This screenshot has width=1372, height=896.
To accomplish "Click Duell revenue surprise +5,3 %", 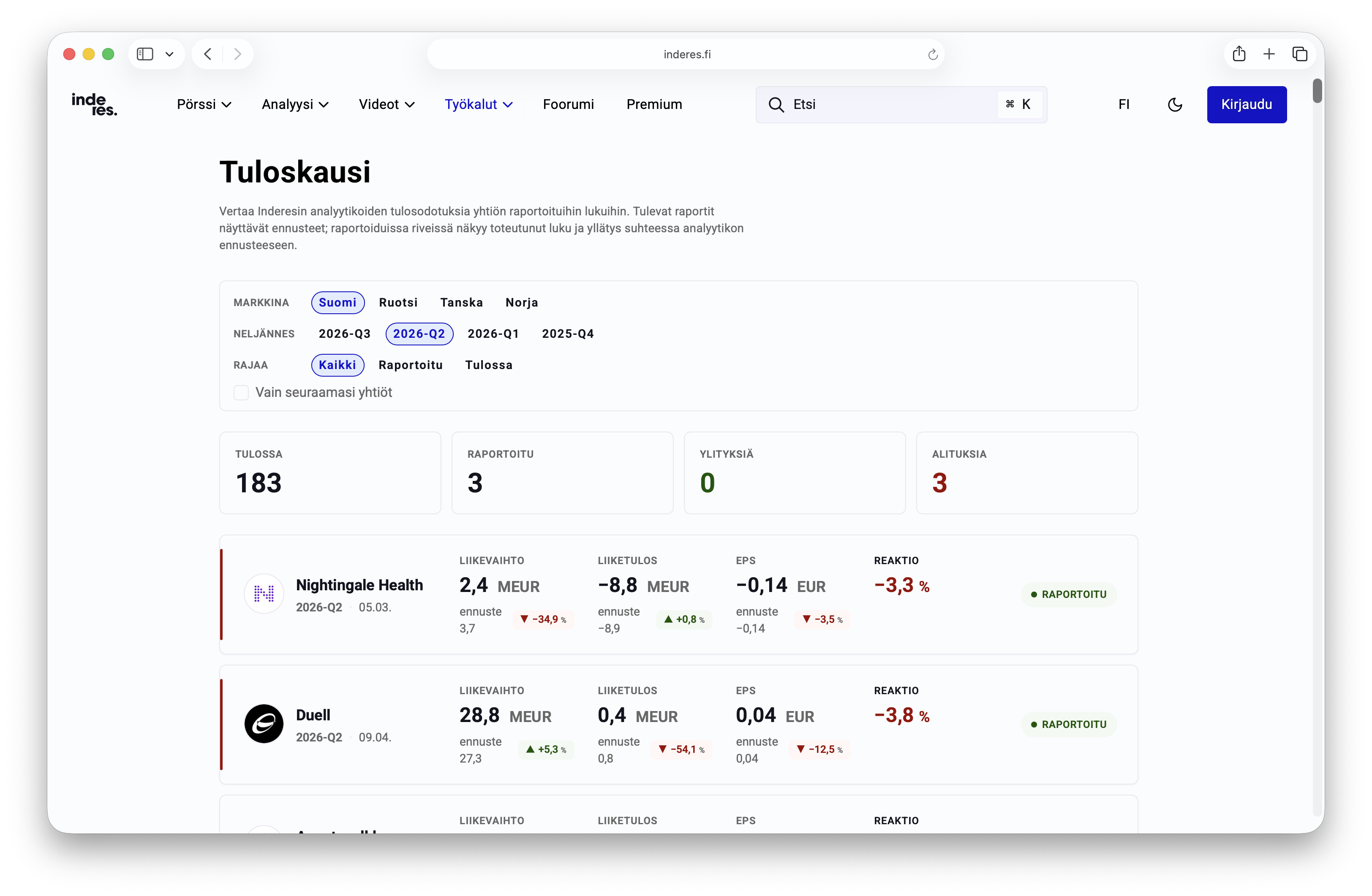I will pyautogui.click(x=545, y=749).
